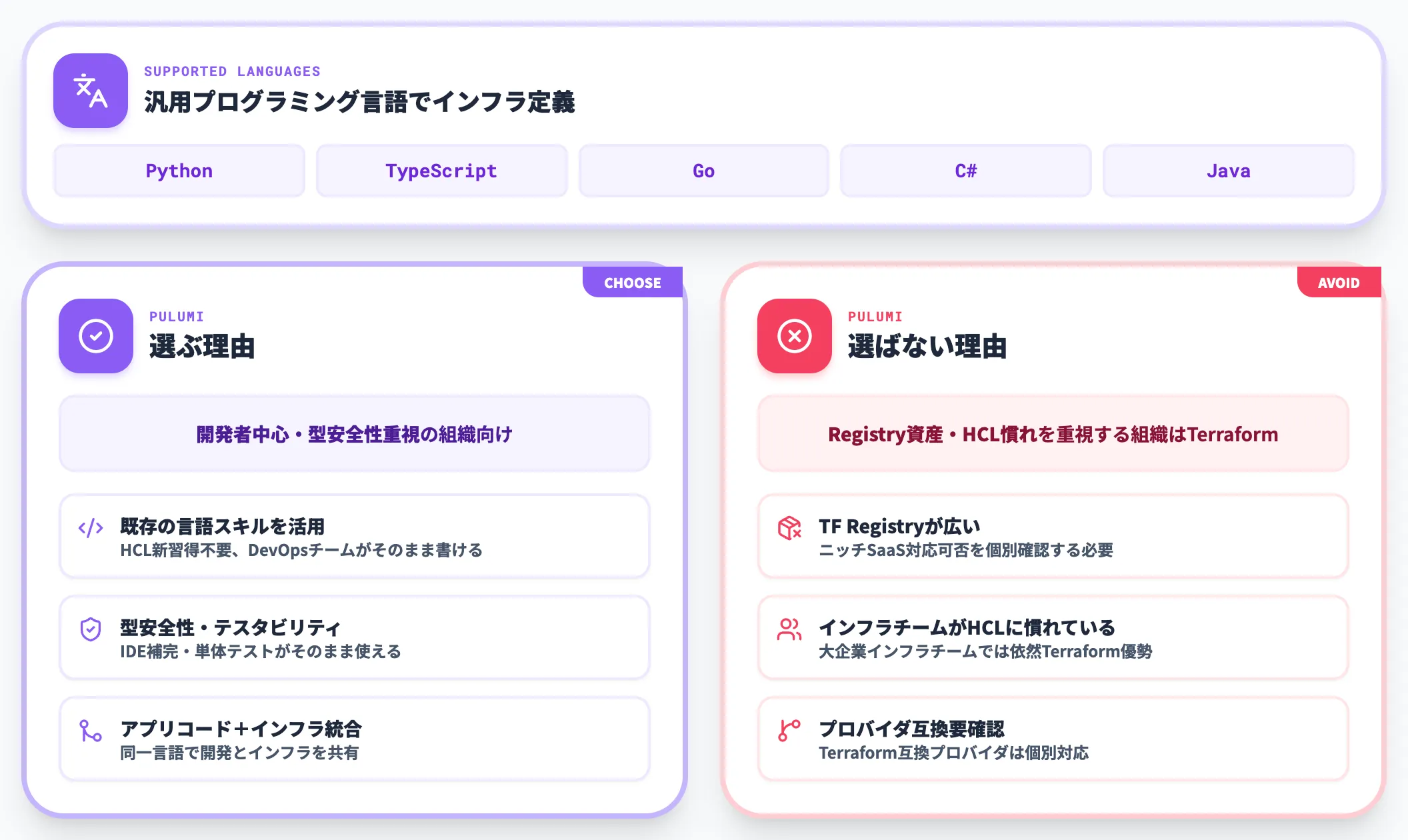Click the users icon beside インフラチームがHCLに慣れている
Screen dimensions: 1408x840
point(789,629)
